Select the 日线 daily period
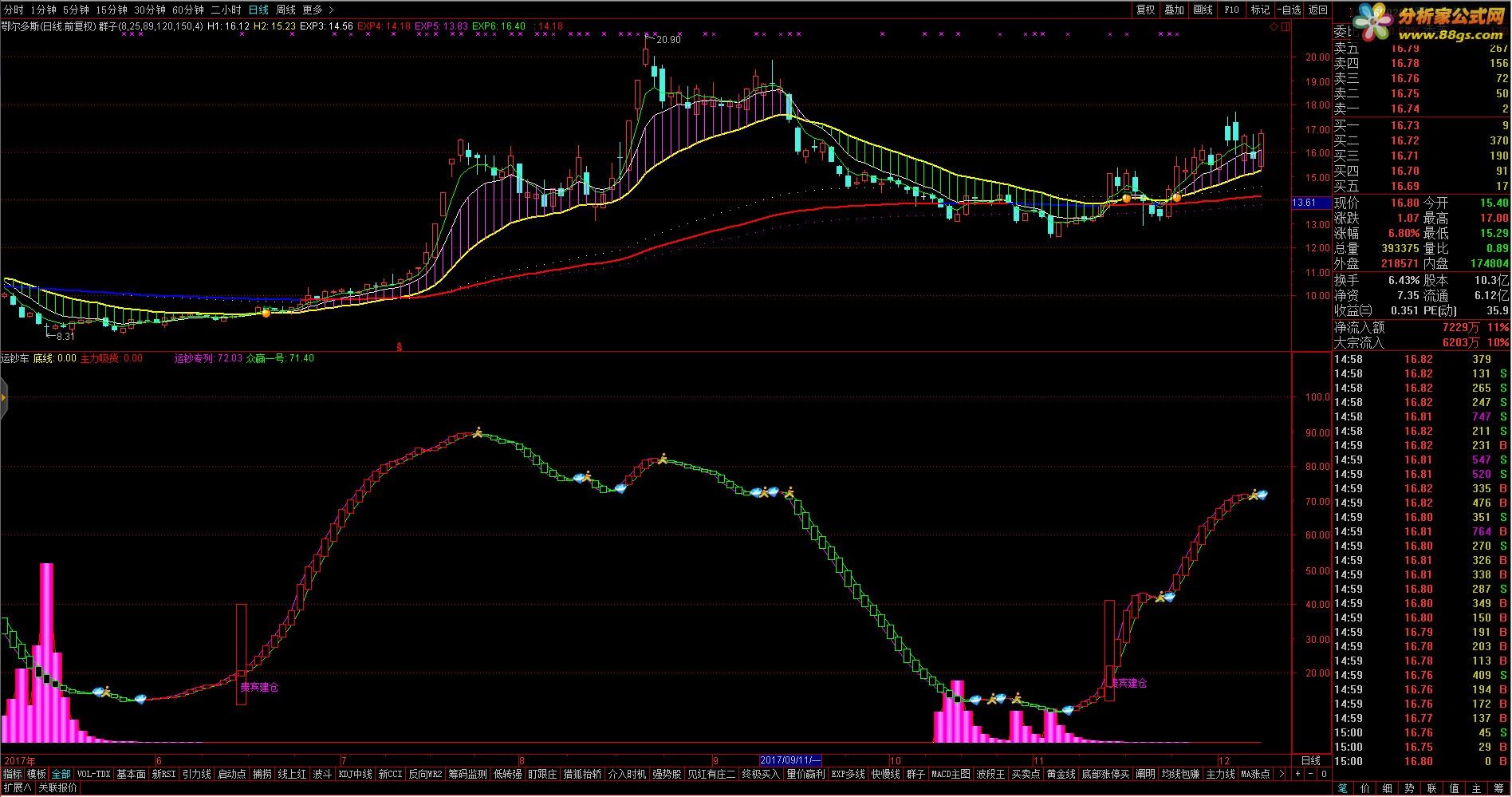This screenshot has height=797, width=1512. click(258, 10)
